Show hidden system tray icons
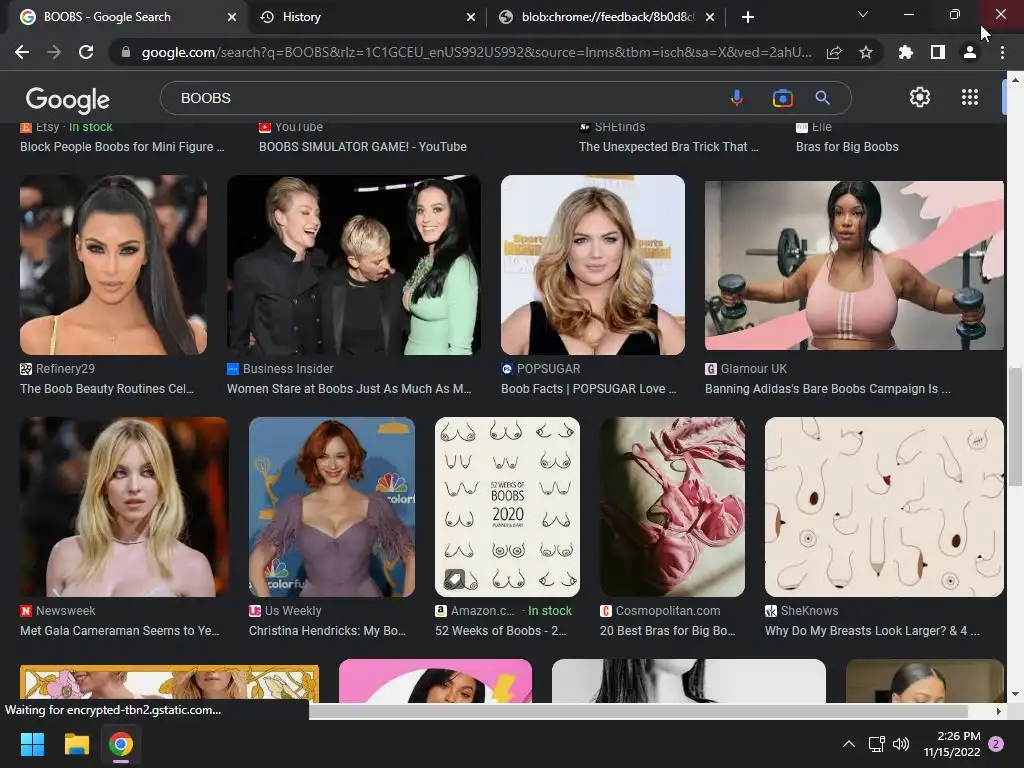Screen dimensions: 1024x768 click(x=848, y=744)
